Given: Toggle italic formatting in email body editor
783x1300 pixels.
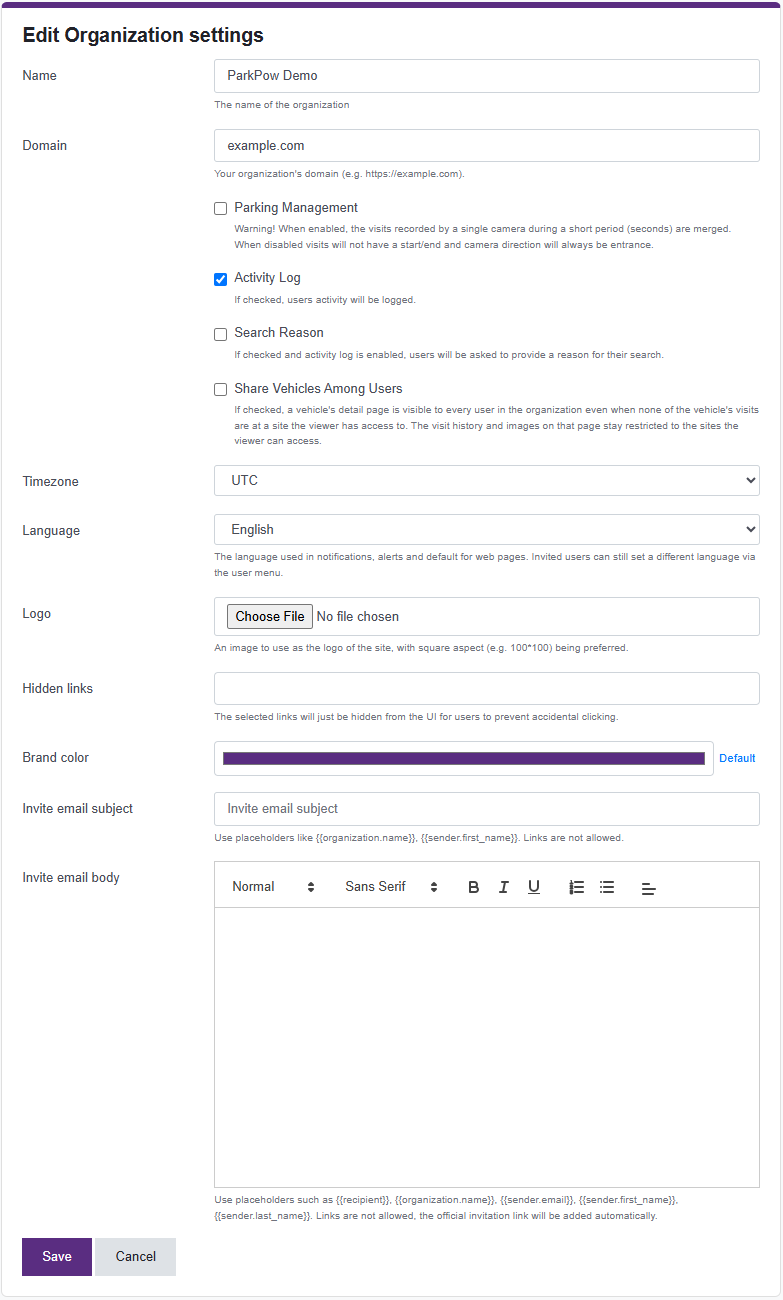Looking at the screenshot, I should [x=504, y=887].
